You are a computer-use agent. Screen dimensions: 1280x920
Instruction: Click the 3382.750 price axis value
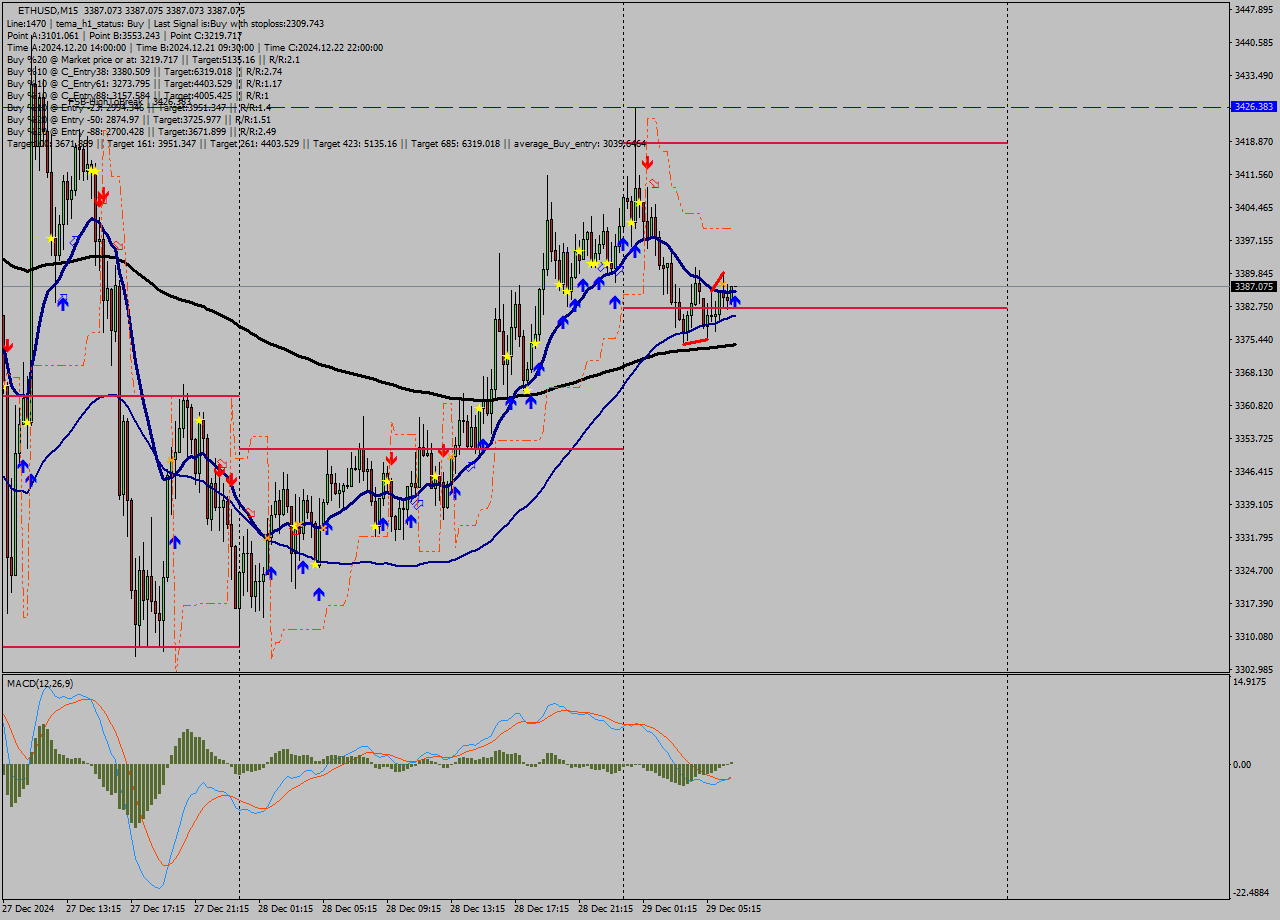click(x=1255, y=306)
